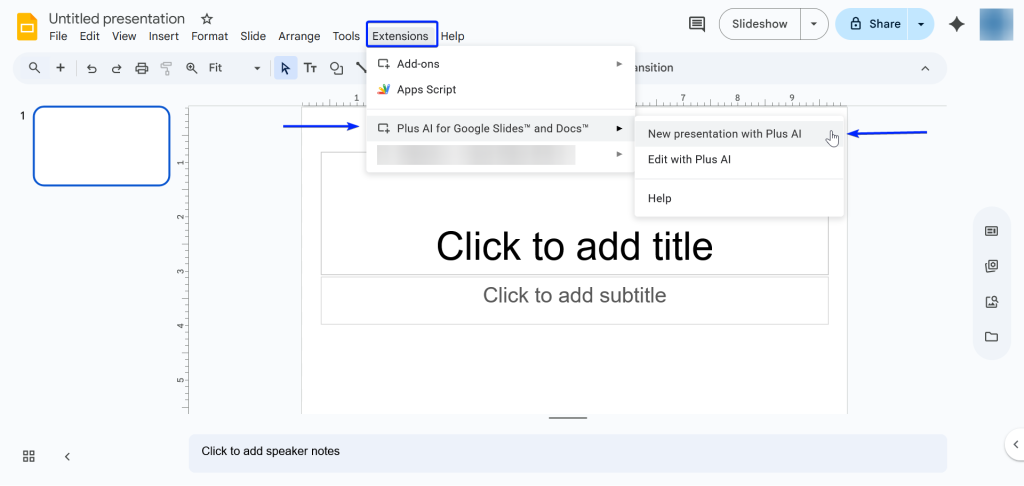Start the Slideshow

click(759, 24)
